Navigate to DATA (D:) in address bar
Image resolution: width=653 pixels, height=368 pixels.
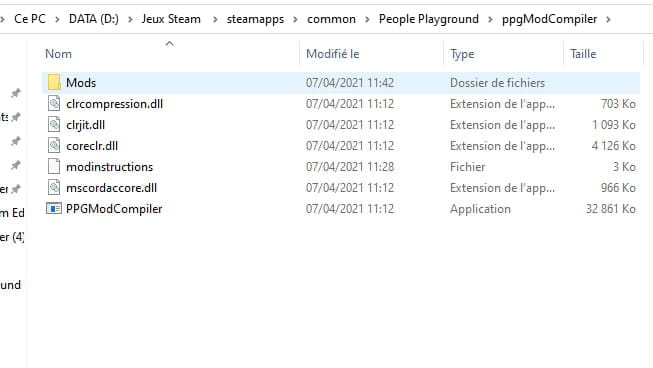(x=94, y=19)
